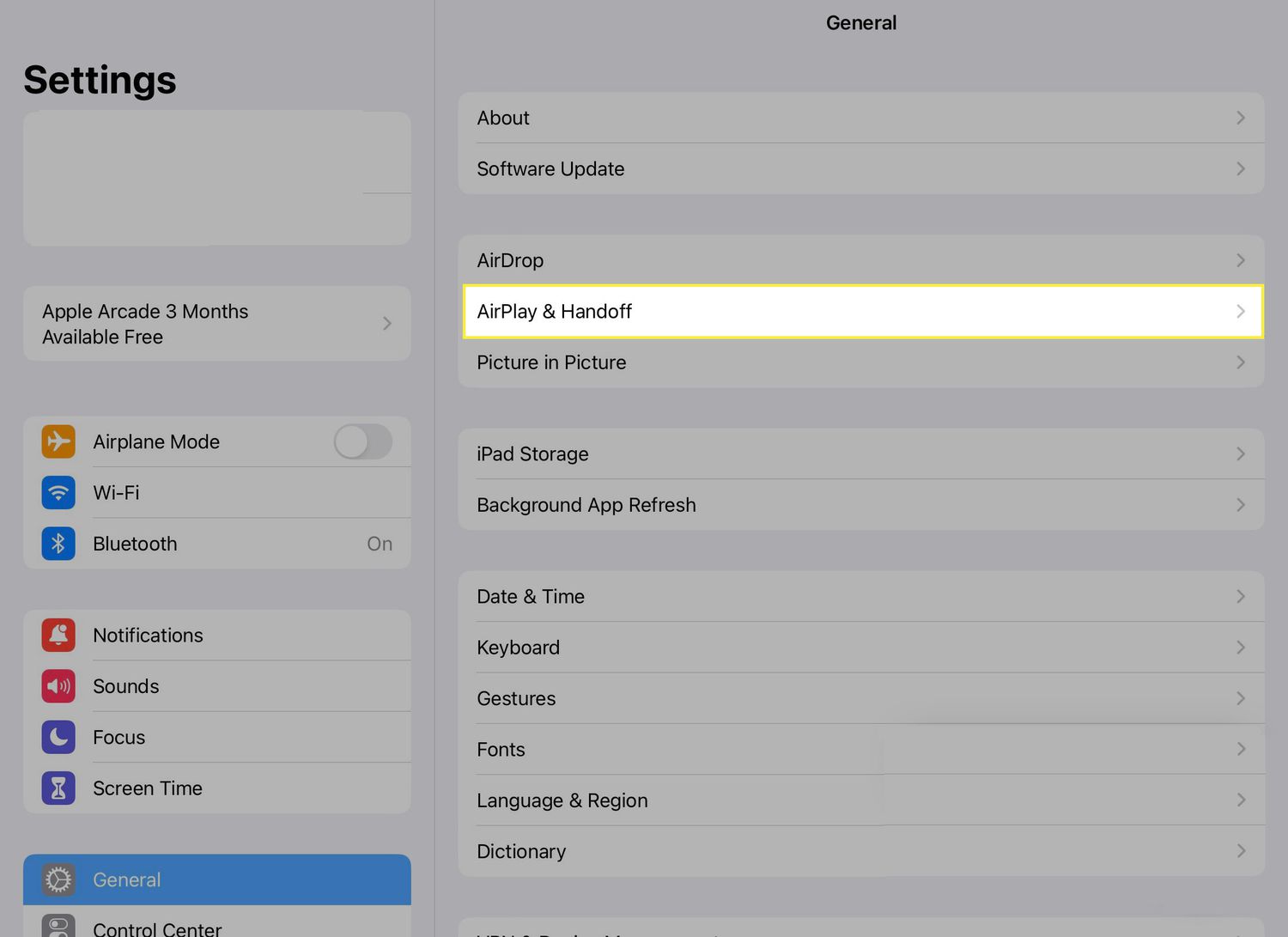Tap the Bluetooth symbol icon
This screenshot has height=937, width=1288.
58,544
